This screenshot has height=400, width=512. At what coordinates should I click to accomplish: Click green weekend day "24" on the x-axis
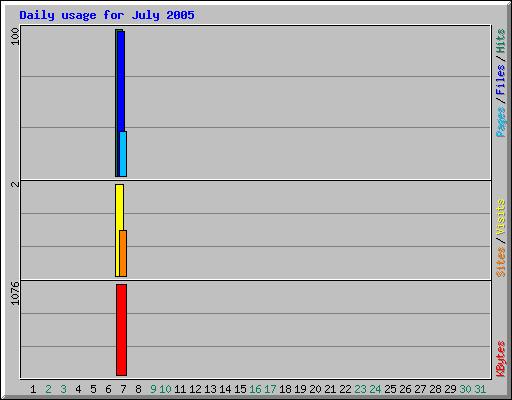click(x=375, y=389)
